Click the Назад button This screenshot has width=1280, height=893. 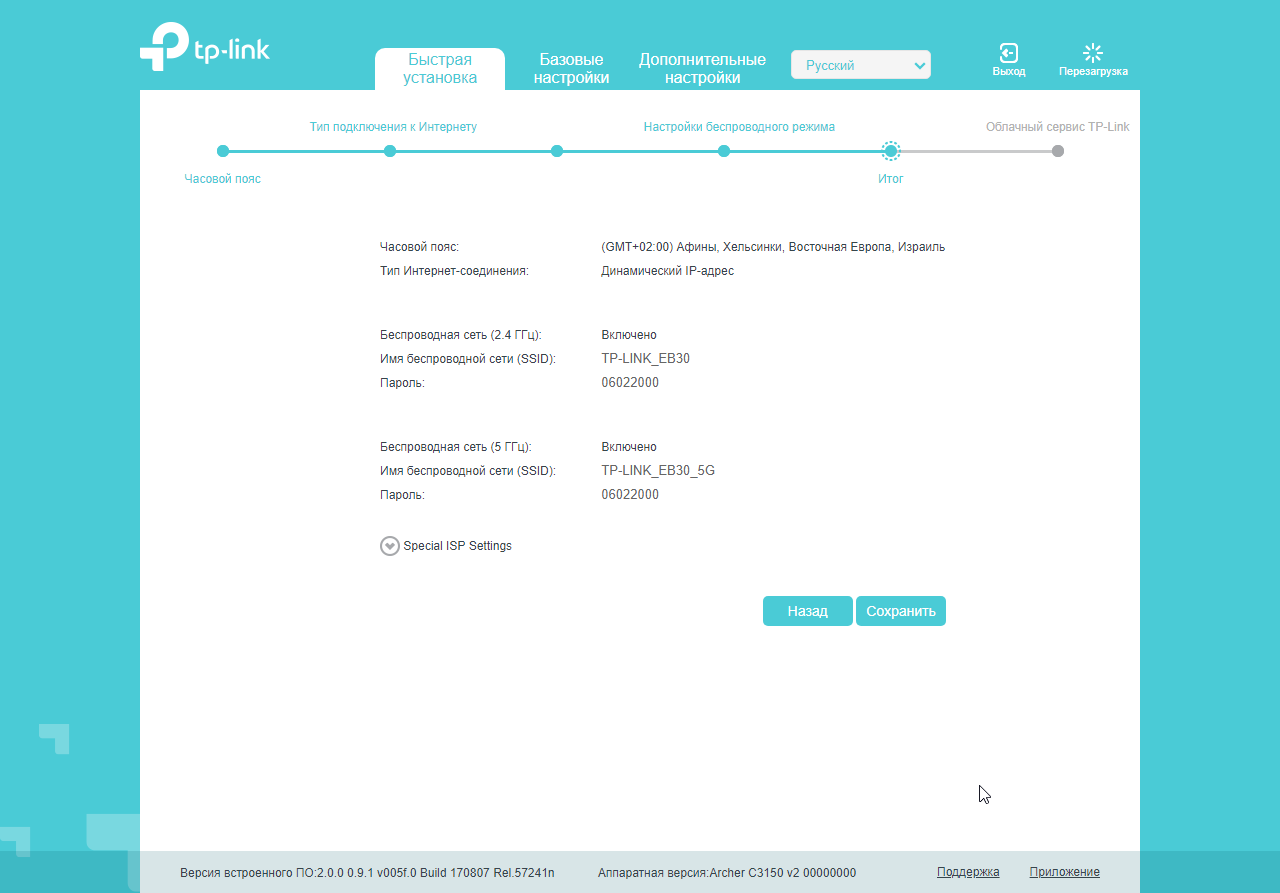808,611
